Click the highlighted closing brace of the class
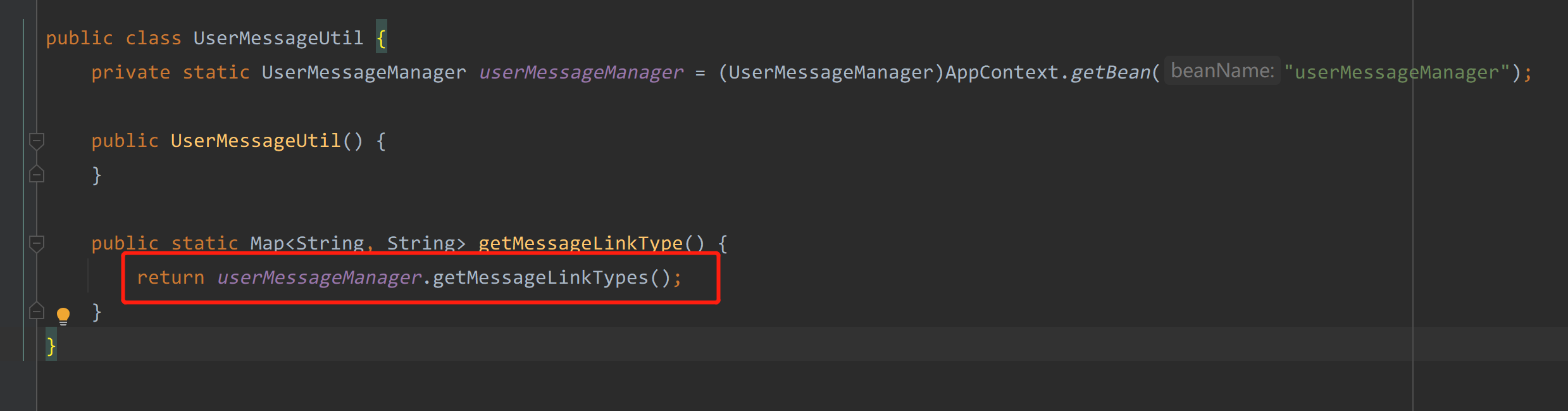The width and height of the screenshot is (1568, 411). (51, 346)
